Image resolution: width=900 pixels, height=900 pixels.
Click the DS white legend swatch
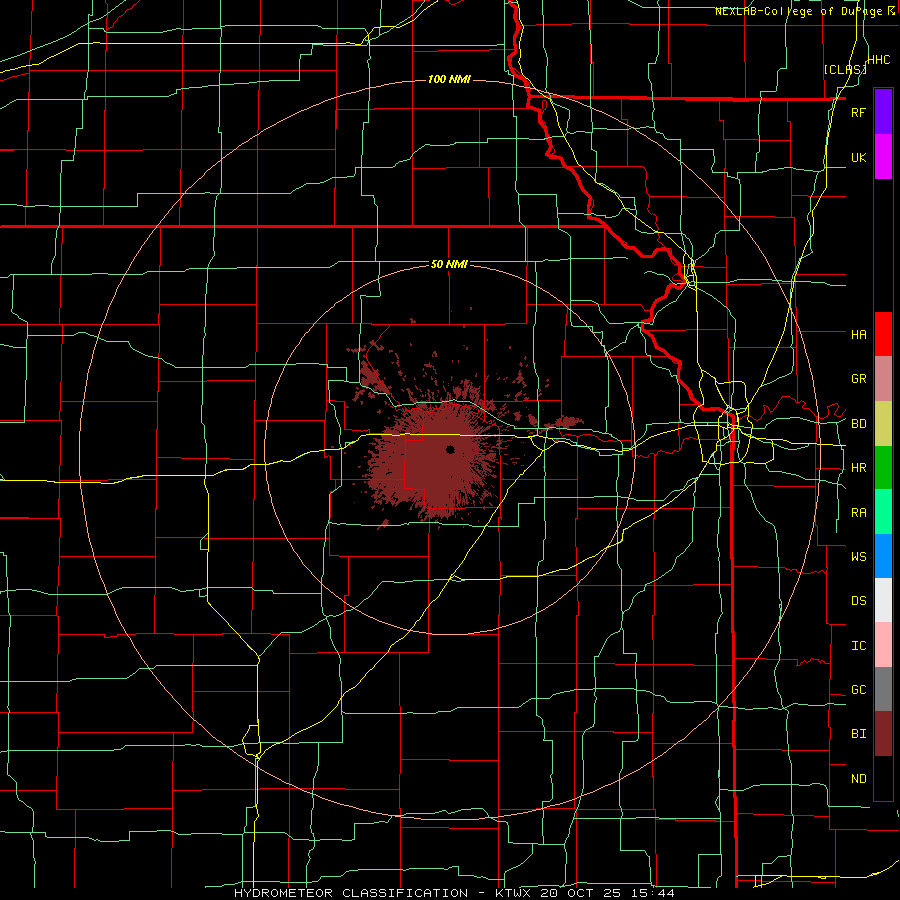[883, 600]
